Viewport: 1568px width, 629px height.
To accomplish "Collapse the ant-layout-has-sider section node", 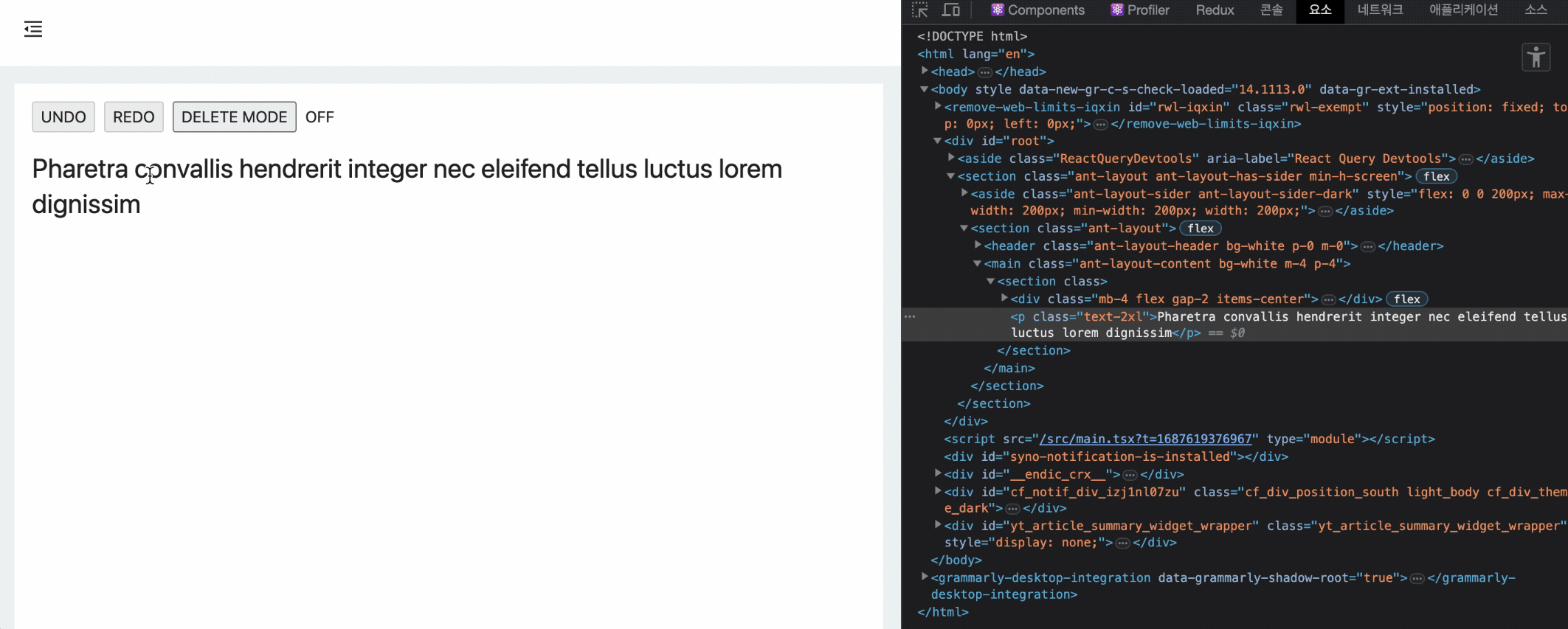I will pyautogui.click(x=950, y=176).
